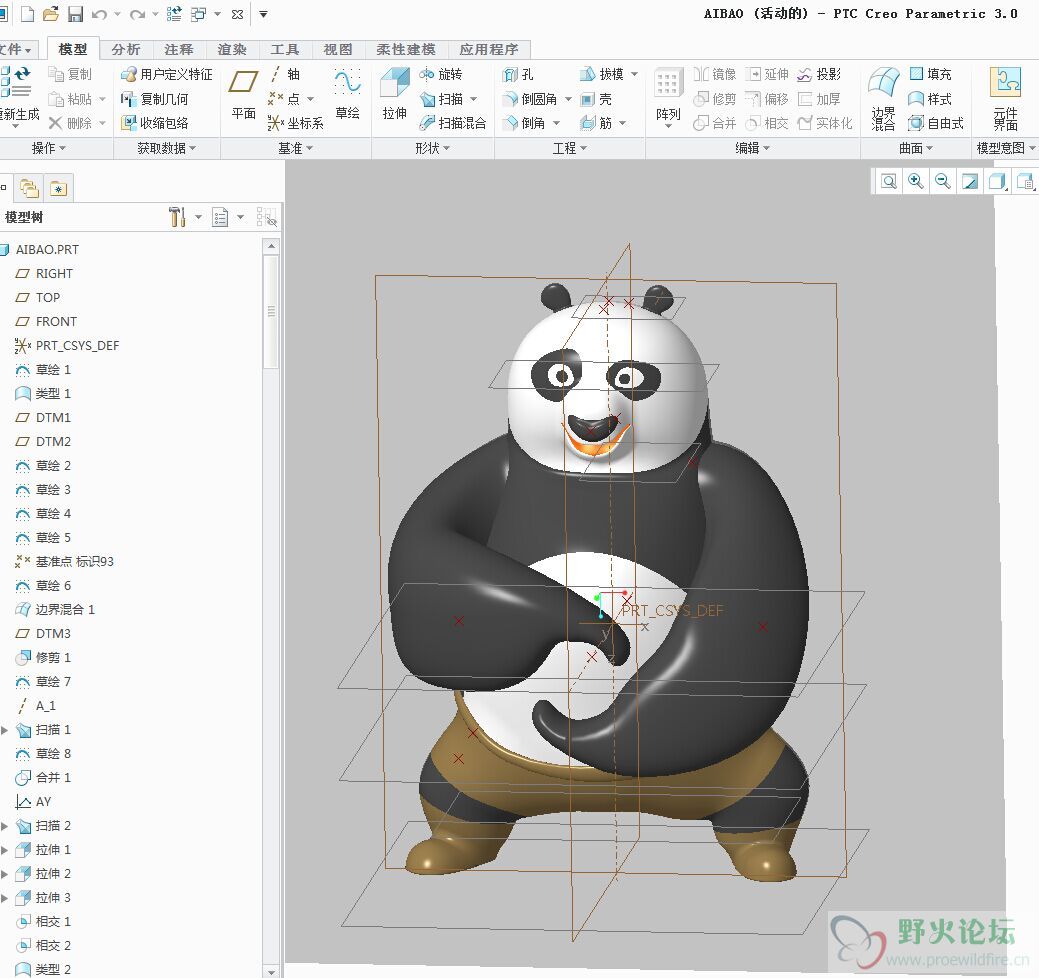Select the Revolve (旋转) tool
Image resolution: width=1039 pixels, height=978 pixels.
(x=441, y=74)
